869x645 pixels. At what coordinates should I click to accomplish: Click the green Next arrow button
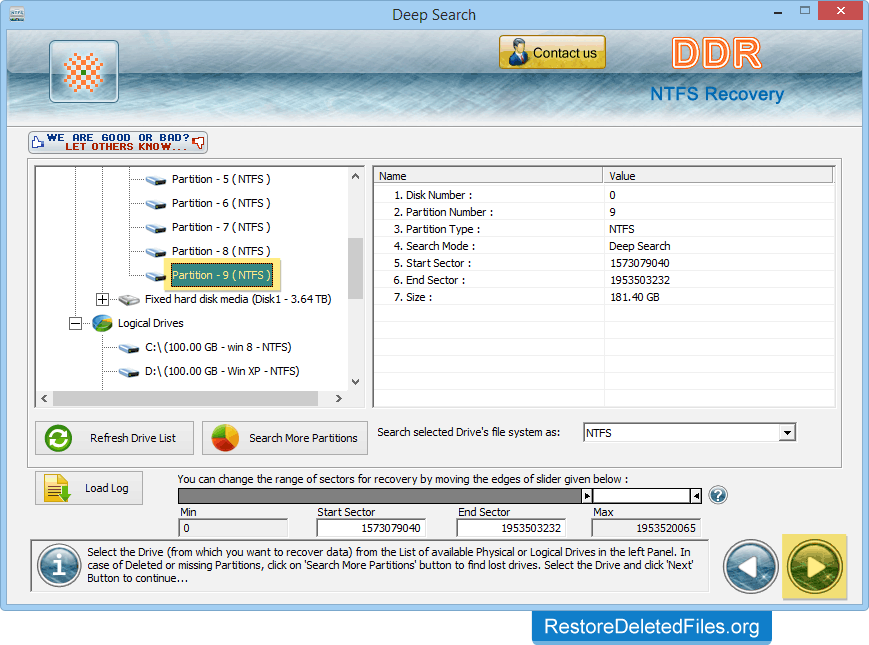pyautogui.click(x=815, y=567)
